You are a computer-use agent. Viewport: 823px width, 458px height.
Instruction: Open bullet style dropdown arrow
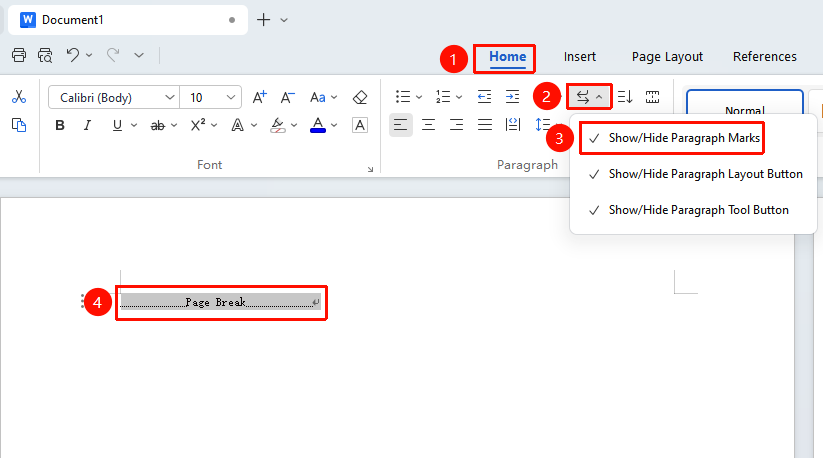419,97
